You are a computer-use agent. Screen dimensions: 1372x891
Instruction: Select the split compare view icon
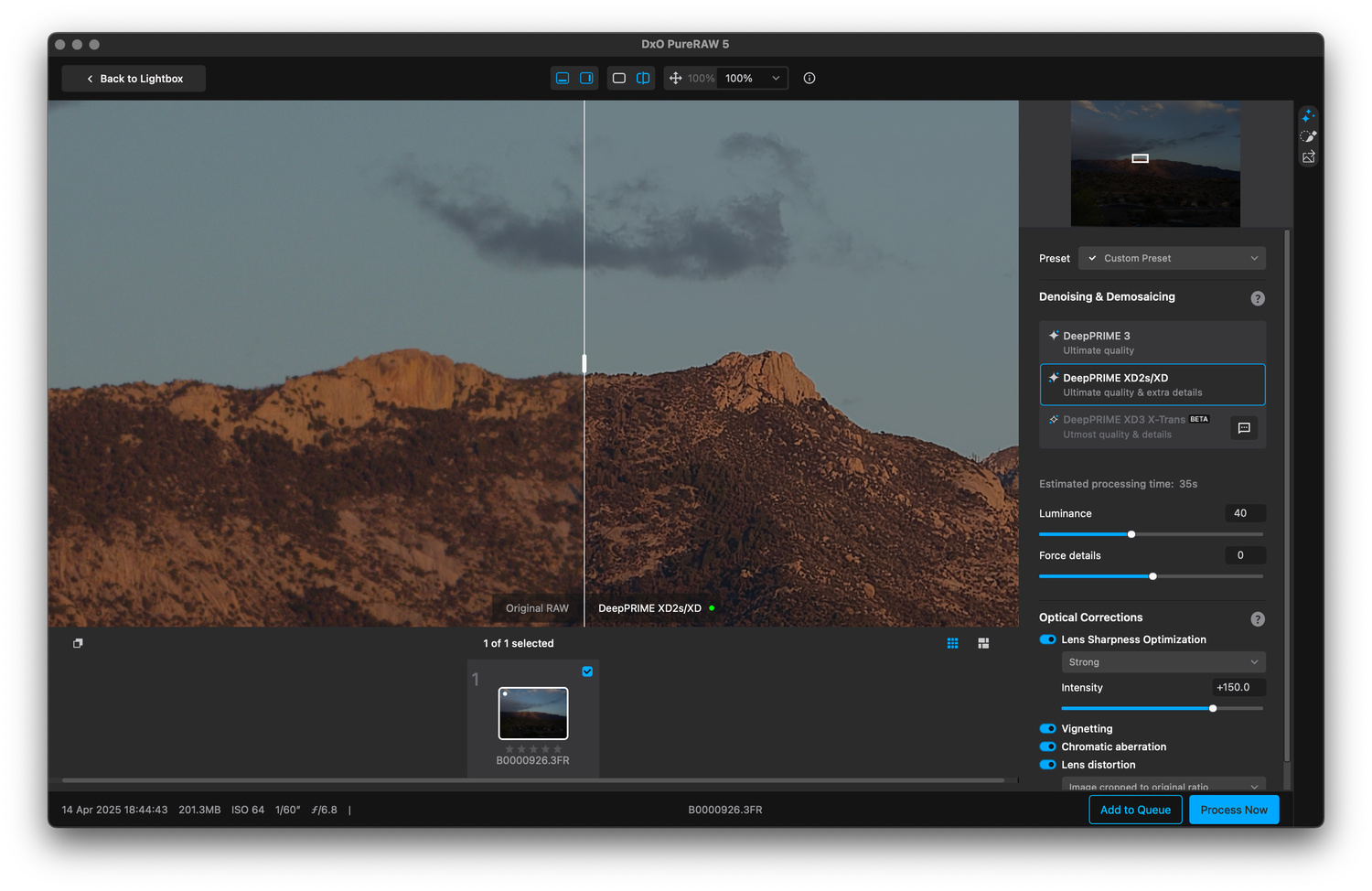(643, 79)
